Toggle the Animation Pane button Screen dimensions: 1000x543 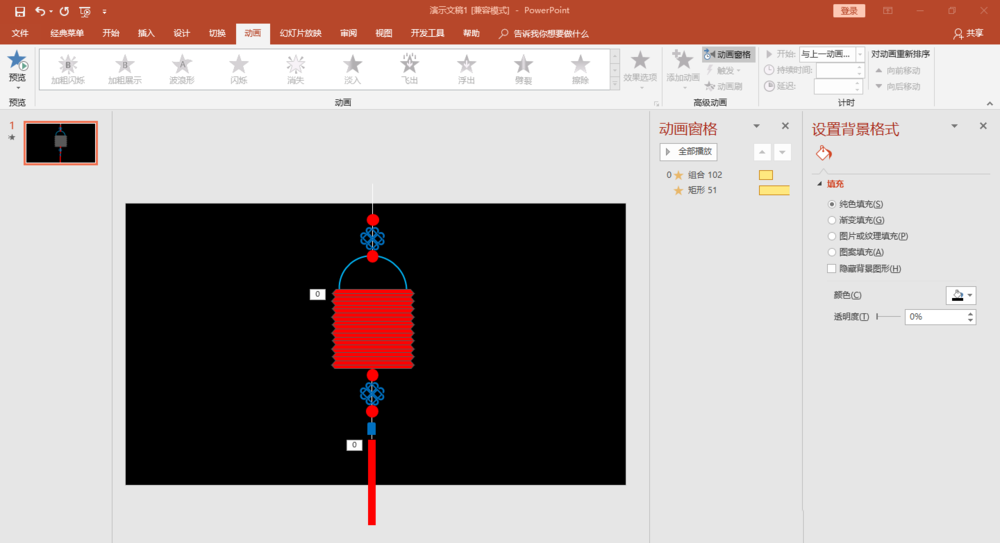pyautogui.click(x=728, y=55)
